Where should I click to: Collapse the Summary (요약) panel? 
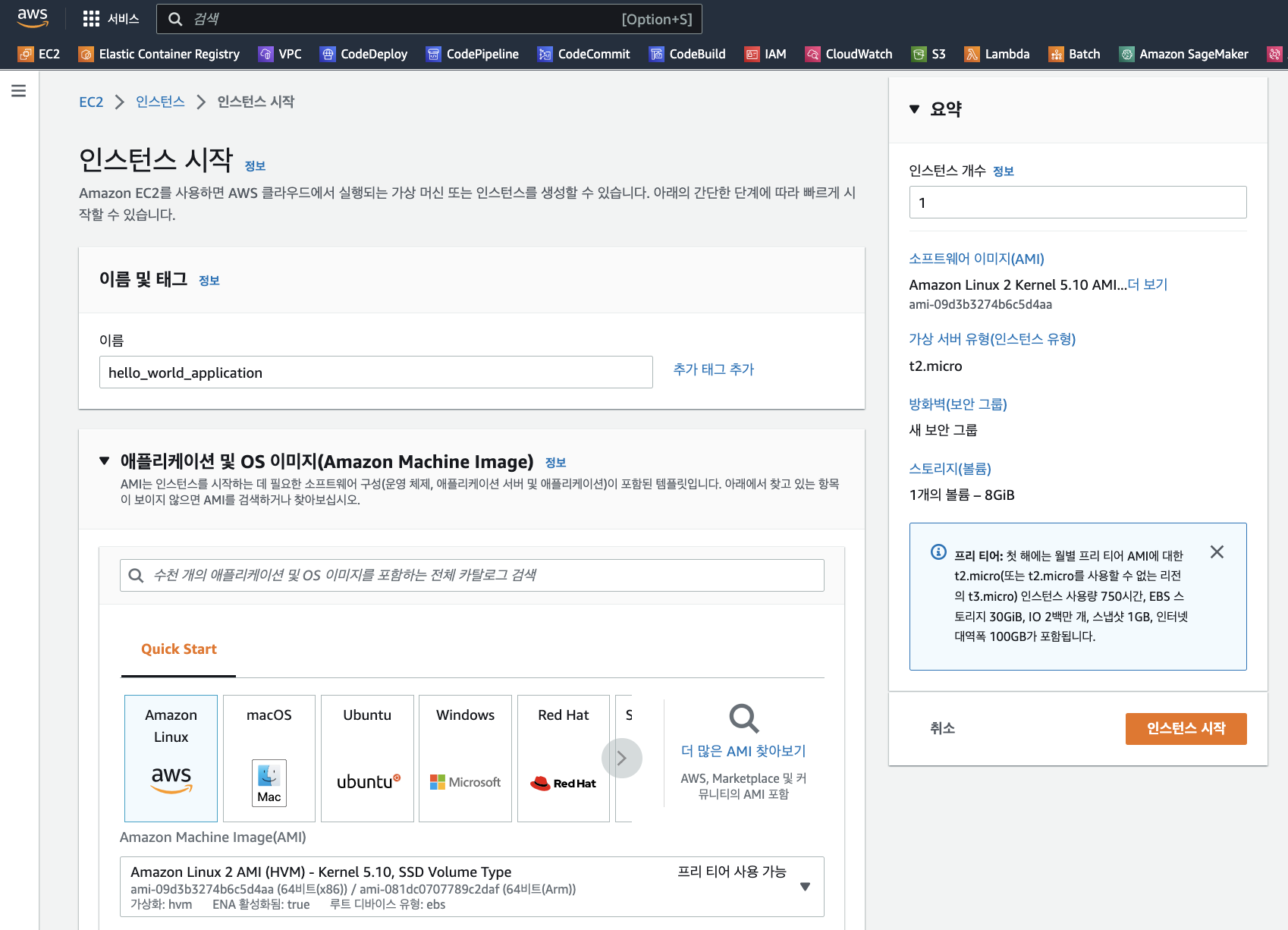(914, 109)
